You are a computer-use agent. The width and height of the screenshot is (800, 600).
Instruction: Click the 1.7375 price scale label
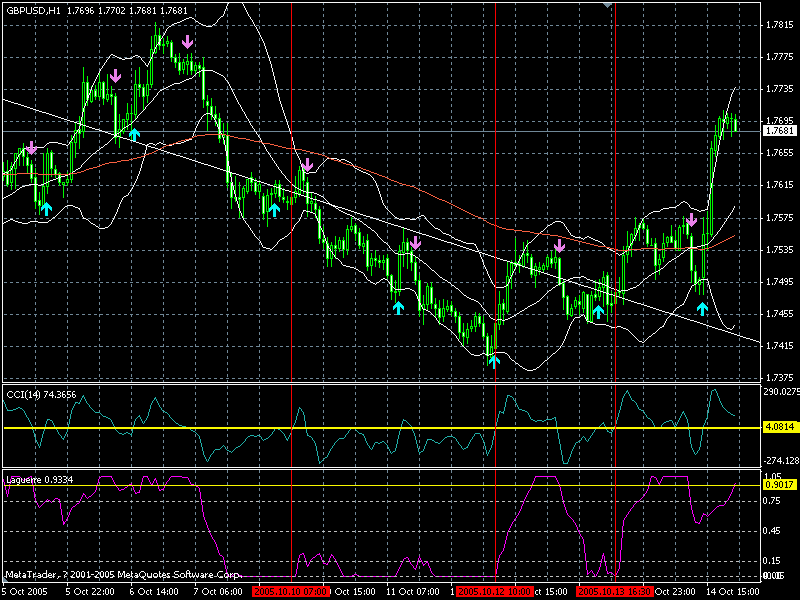point(780,378)
